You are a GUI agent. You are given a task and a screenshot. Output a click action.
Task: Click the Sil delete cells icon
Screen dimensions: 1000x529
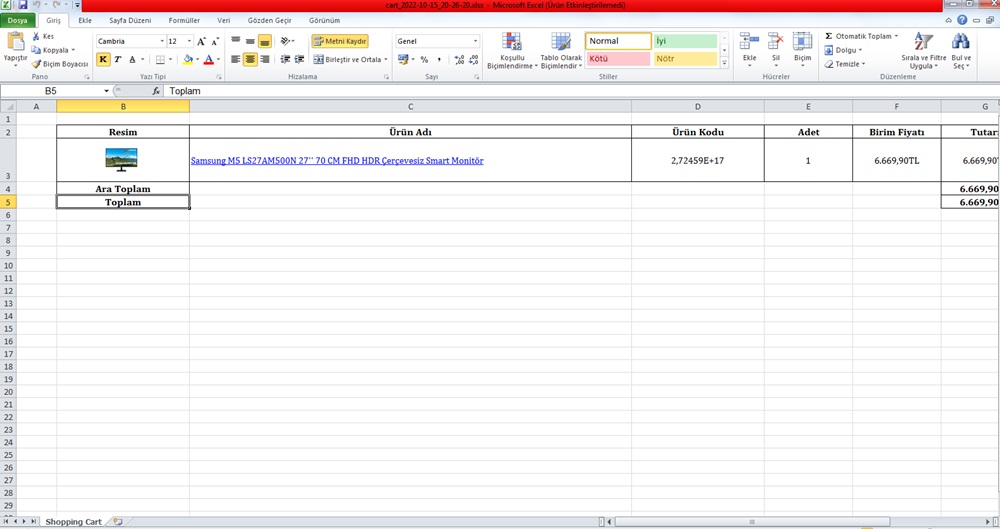click(x=776, y=42)
